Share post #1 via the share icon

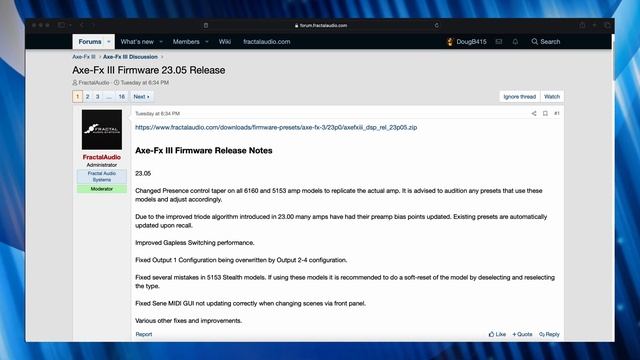(534, 113)
